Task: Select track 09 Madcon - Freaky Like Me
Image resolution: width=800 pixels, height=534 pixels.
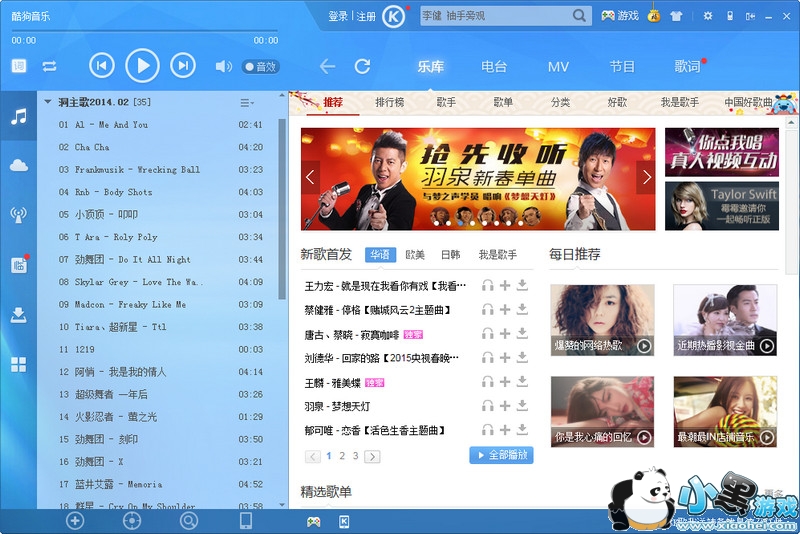Action: click(160, 304)
